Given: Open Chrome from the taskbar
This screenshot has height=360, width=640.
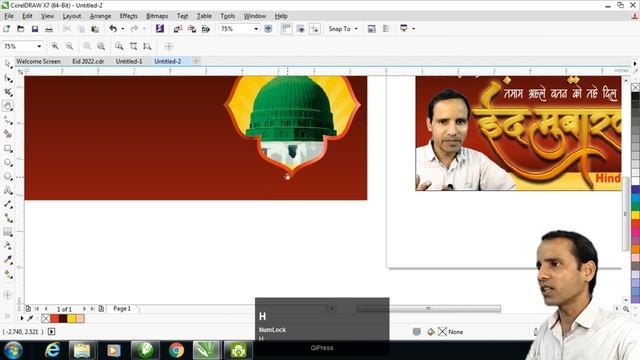Looking at the screenshot, I should (x=176, y=350).
